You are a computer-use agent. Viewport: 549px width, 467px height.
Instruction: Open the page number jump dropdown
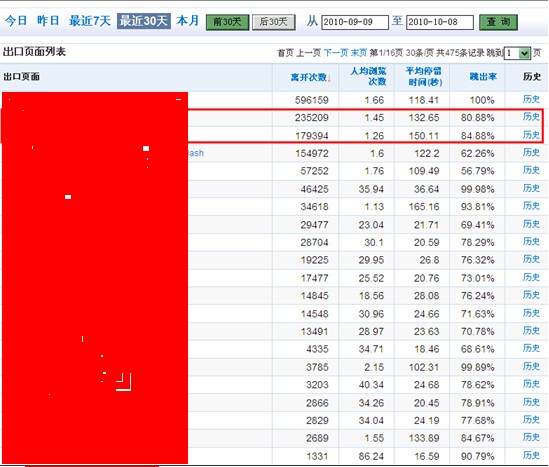pos(517,53)
